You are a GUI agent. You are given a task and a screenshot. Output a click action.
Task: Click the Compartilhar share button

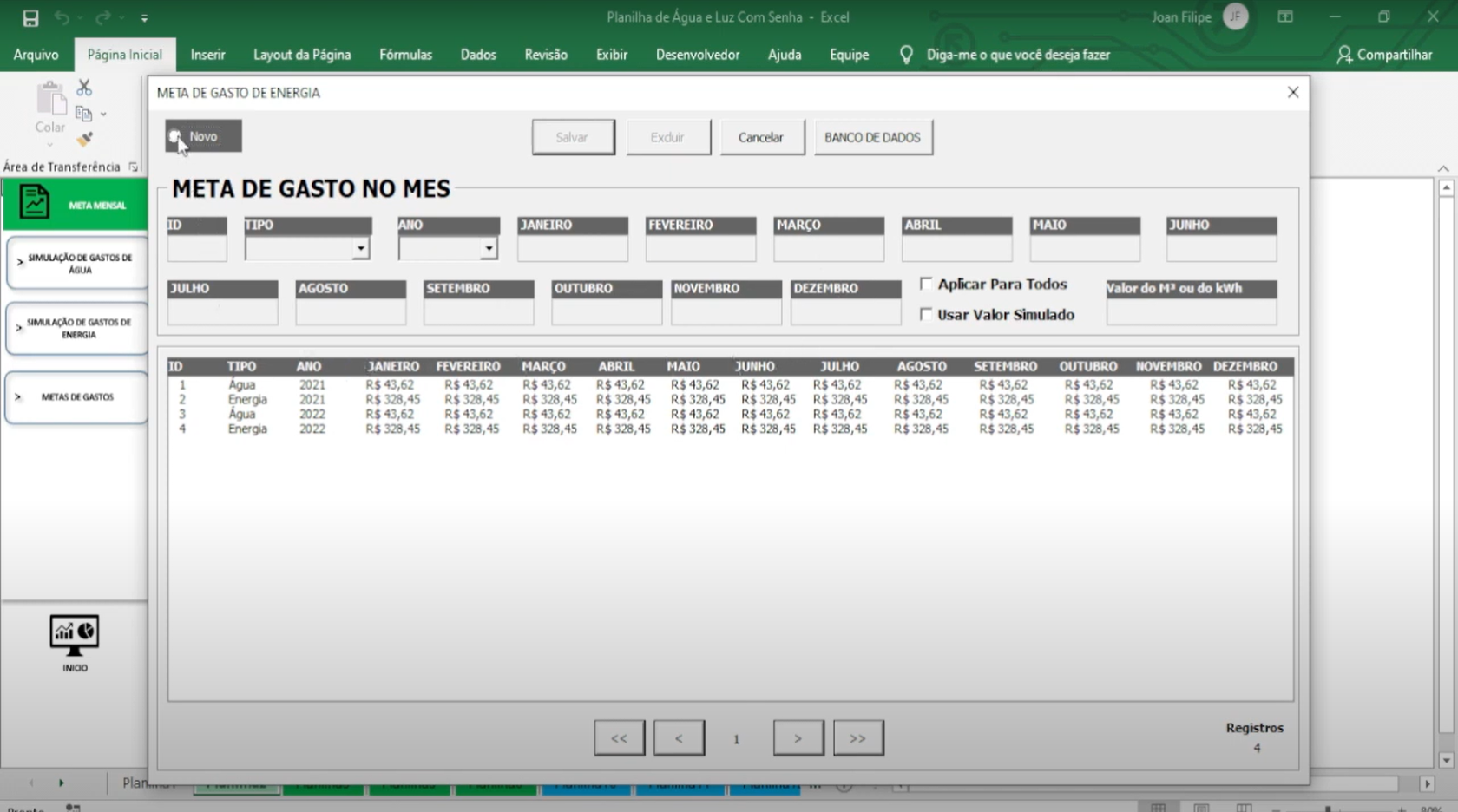pos(1384,55)
